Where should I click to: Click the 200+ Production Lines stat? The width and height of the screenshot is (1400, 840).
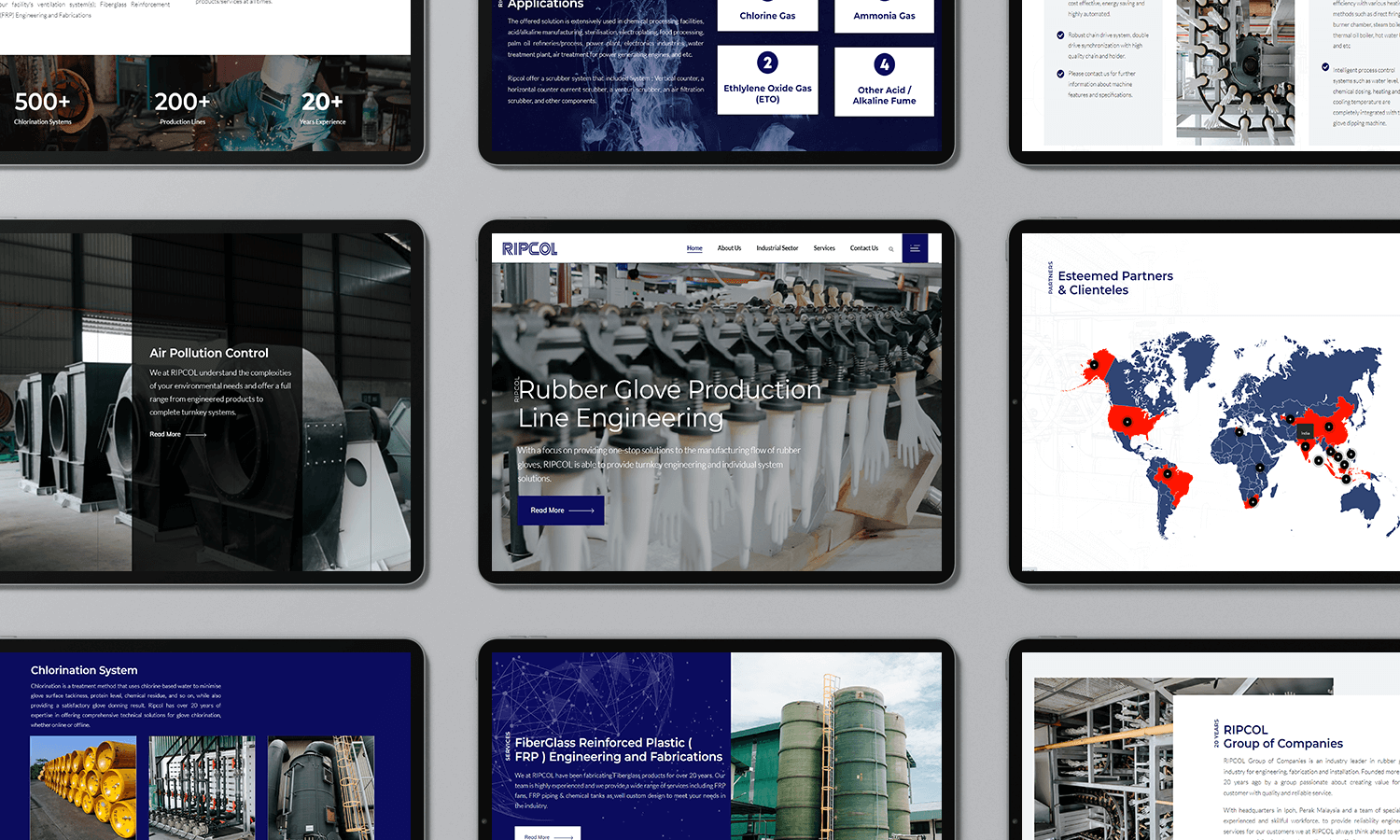coord(182,107)
